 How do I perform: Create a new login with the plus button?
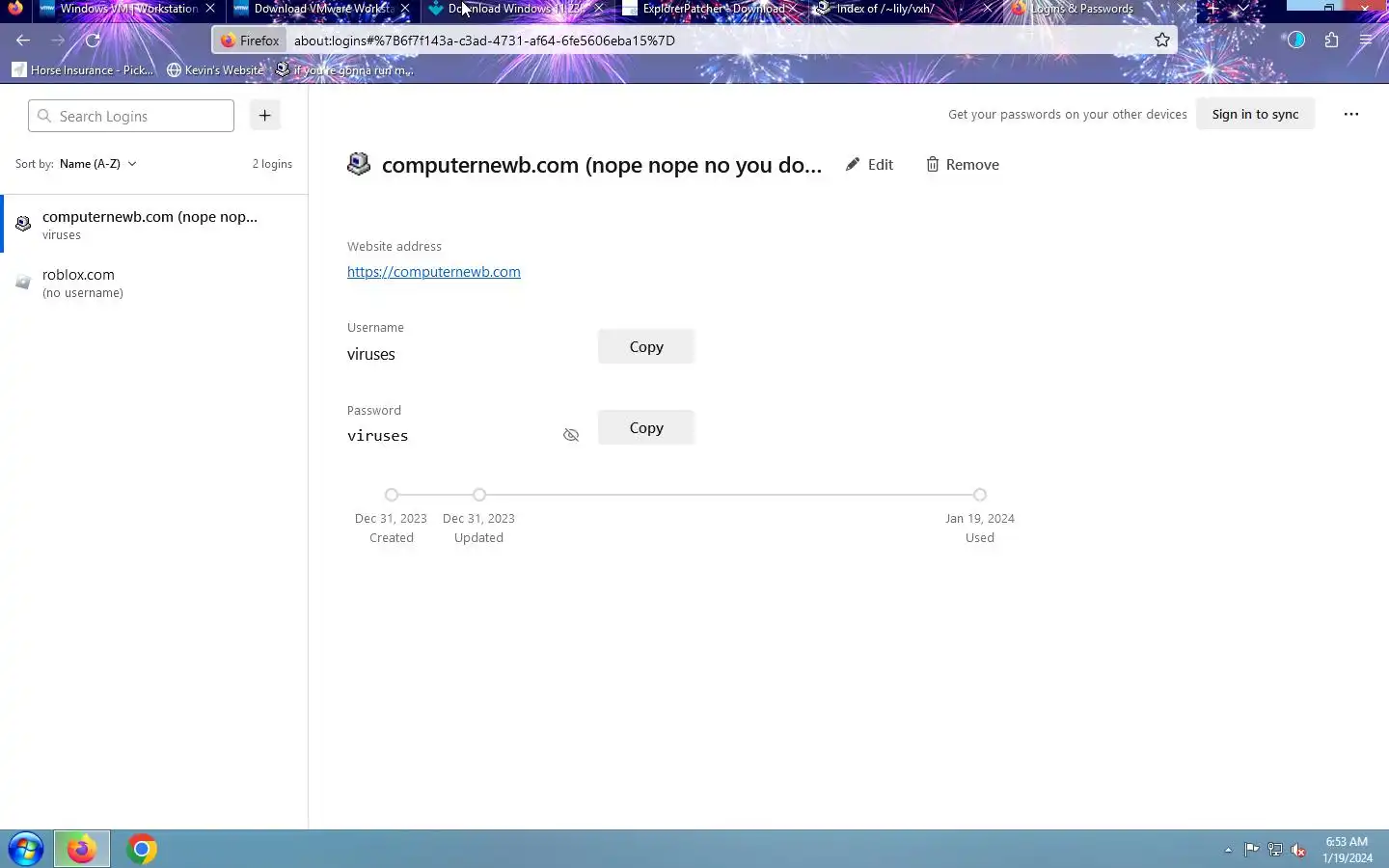[x=265, y=116]
